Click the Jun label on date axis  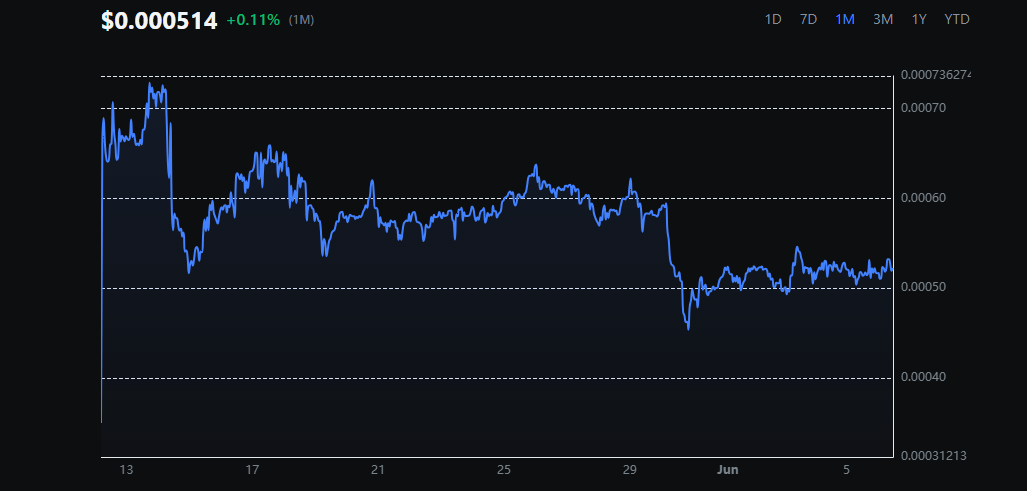click(726, 470)
